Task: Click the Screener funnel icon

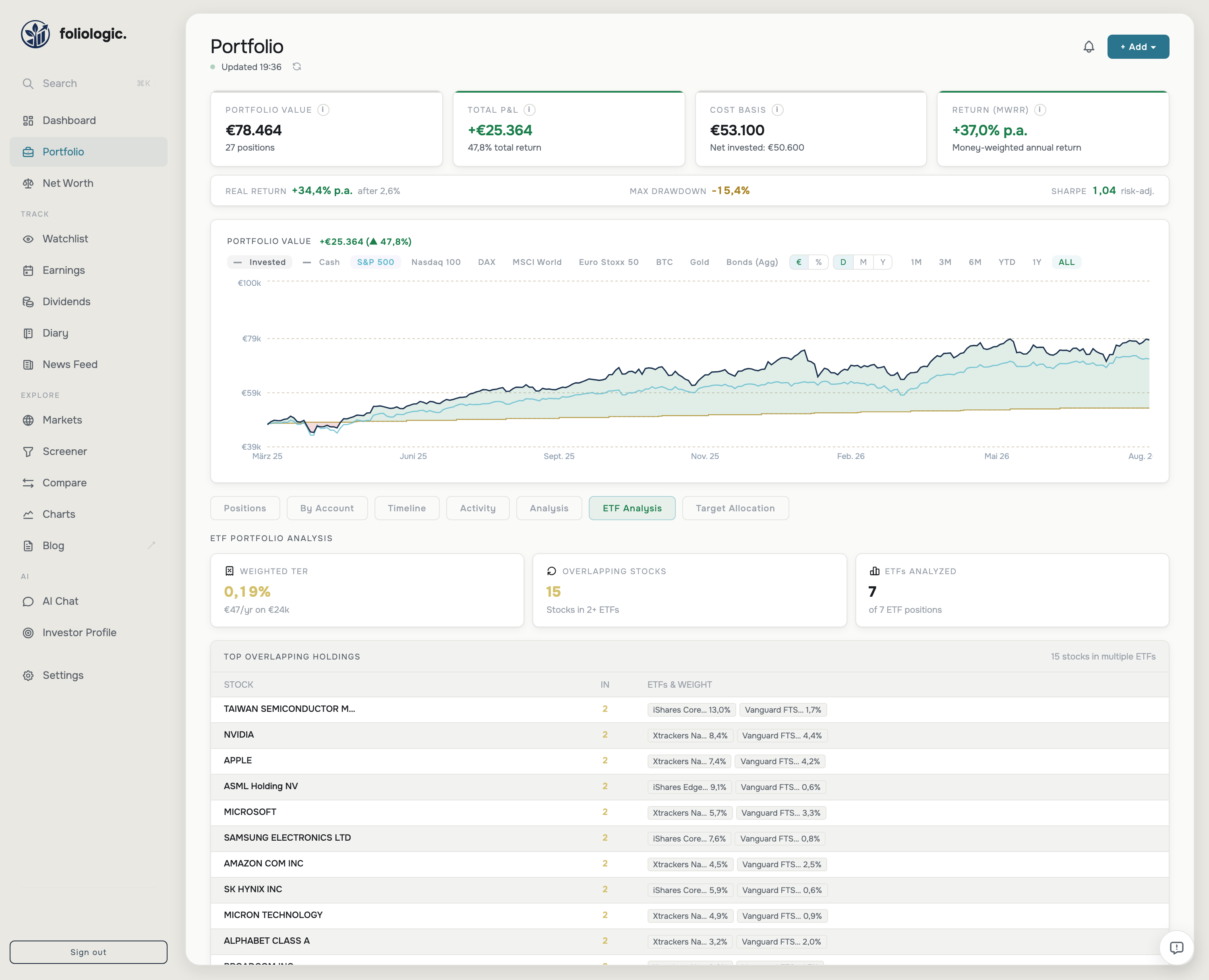Action: coord(28,452)
